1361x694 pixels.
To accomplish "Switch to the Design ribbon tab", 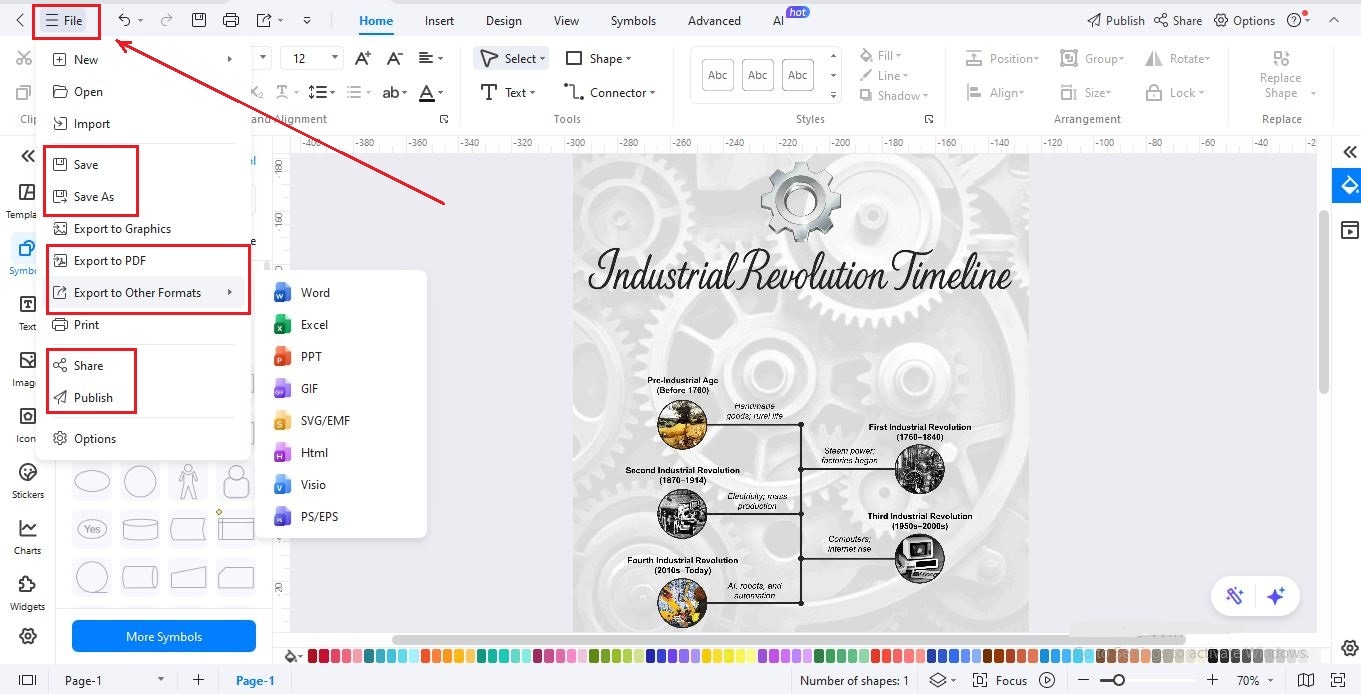I will pos(503,20).
